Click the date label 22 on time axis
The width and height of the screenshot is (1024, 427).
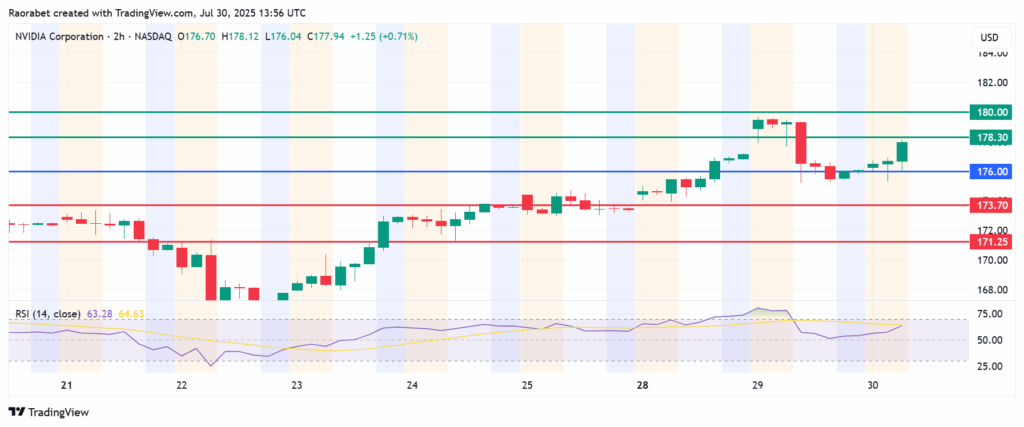(x=182, y=386)
